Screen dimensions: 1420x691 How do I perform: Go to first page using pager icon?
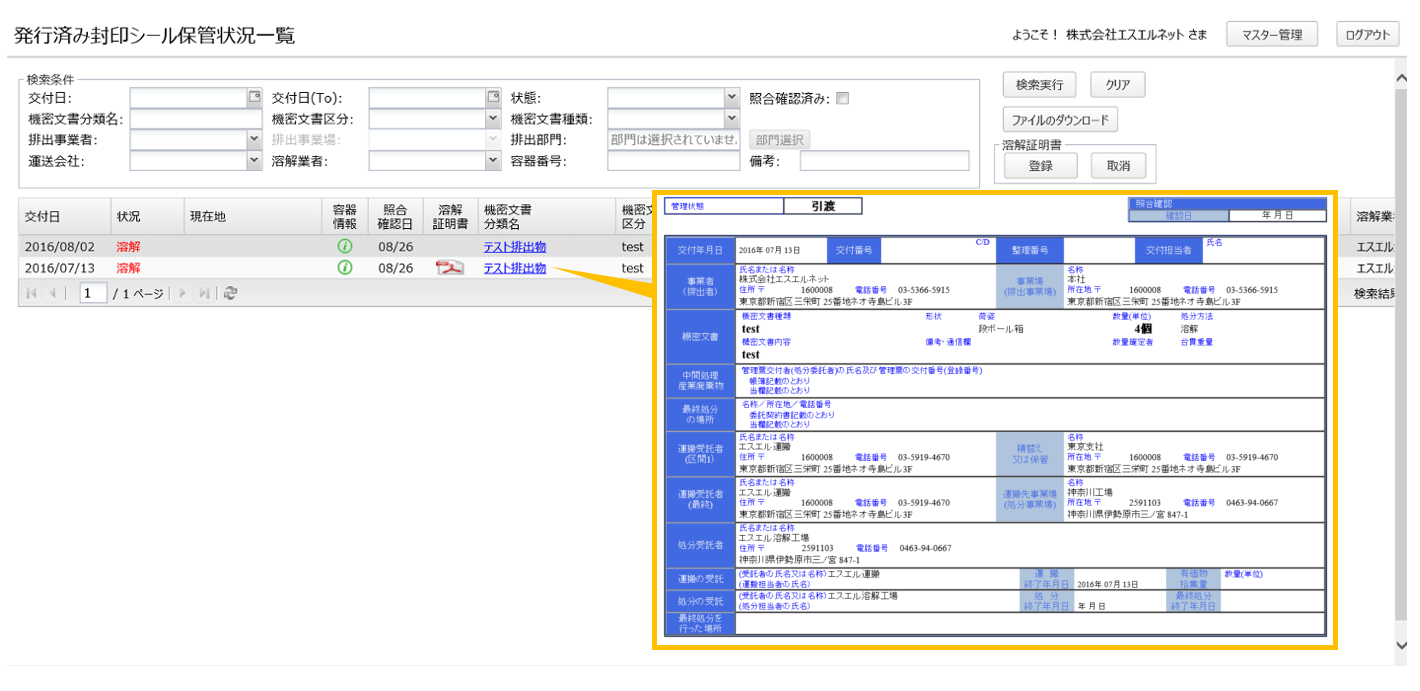point(31,293)
